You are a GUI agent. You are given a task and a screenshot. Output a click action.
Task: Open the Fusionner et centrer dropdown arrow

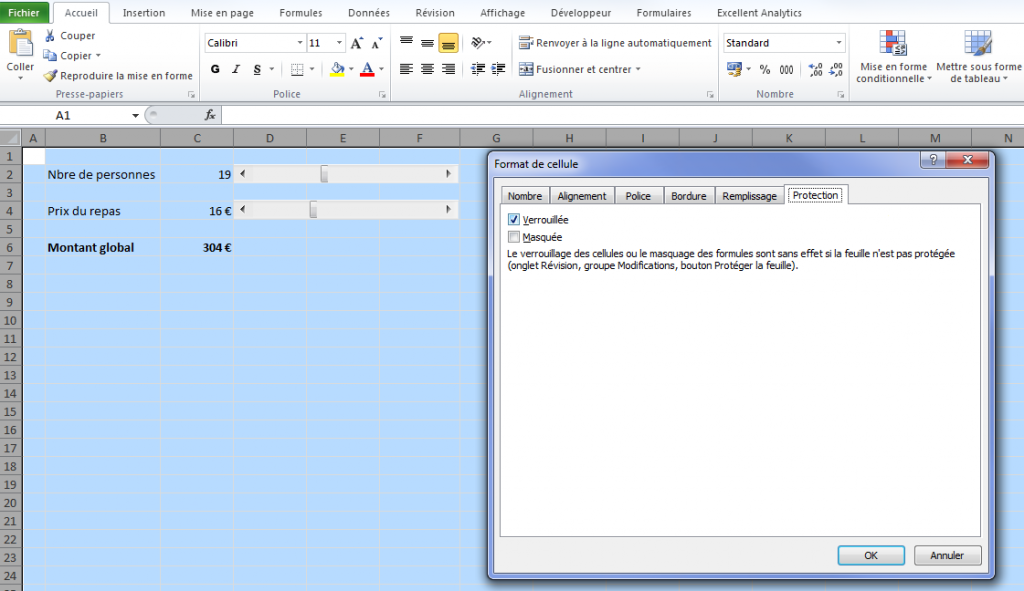tap(638, 69)
